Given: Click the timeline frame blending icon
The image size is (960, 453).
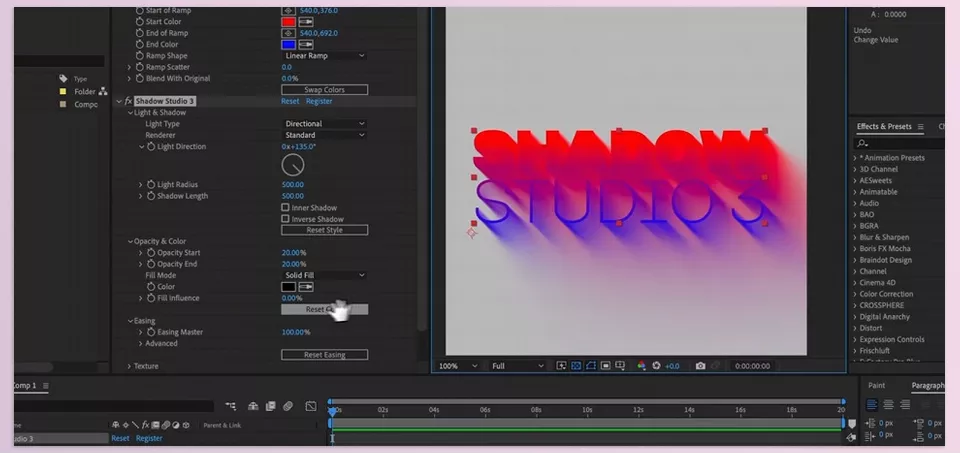Looking at the screenshot, I should tap(271, 406).
